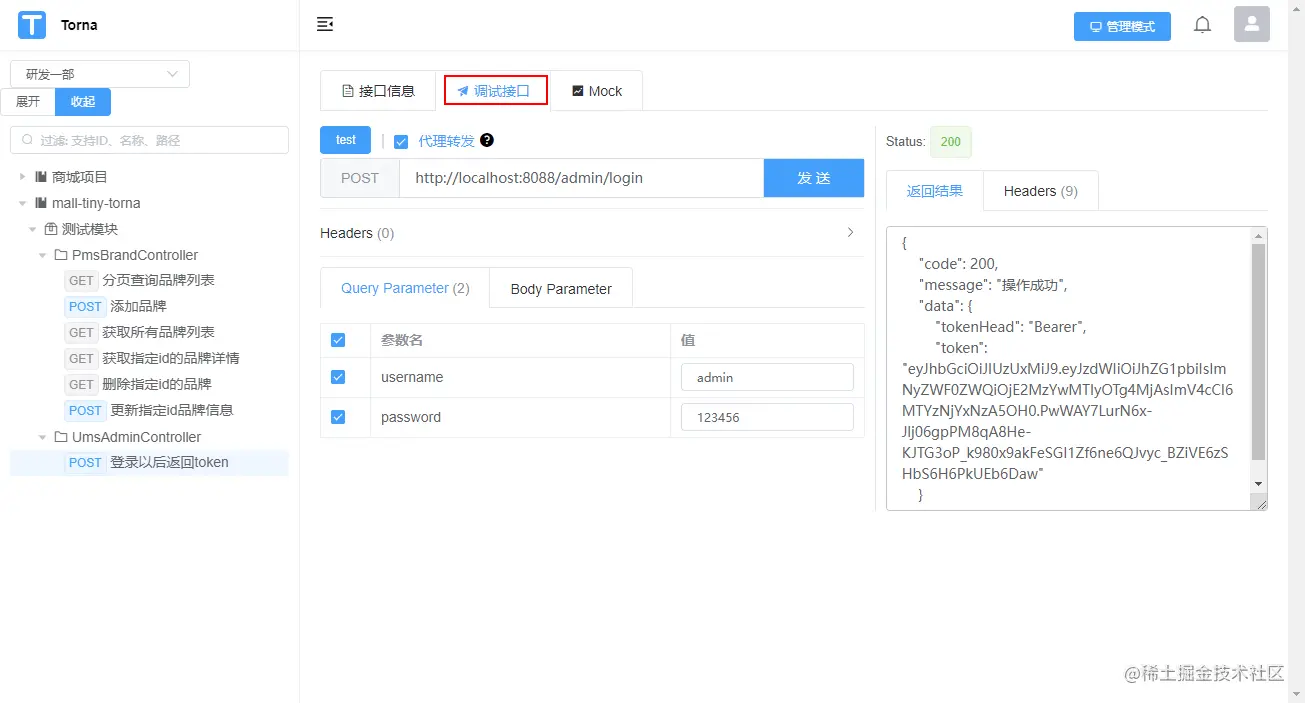Open 获取所有品牌列表 in the tree
The image size is (1305, 703).
click(x=158, y=333)
